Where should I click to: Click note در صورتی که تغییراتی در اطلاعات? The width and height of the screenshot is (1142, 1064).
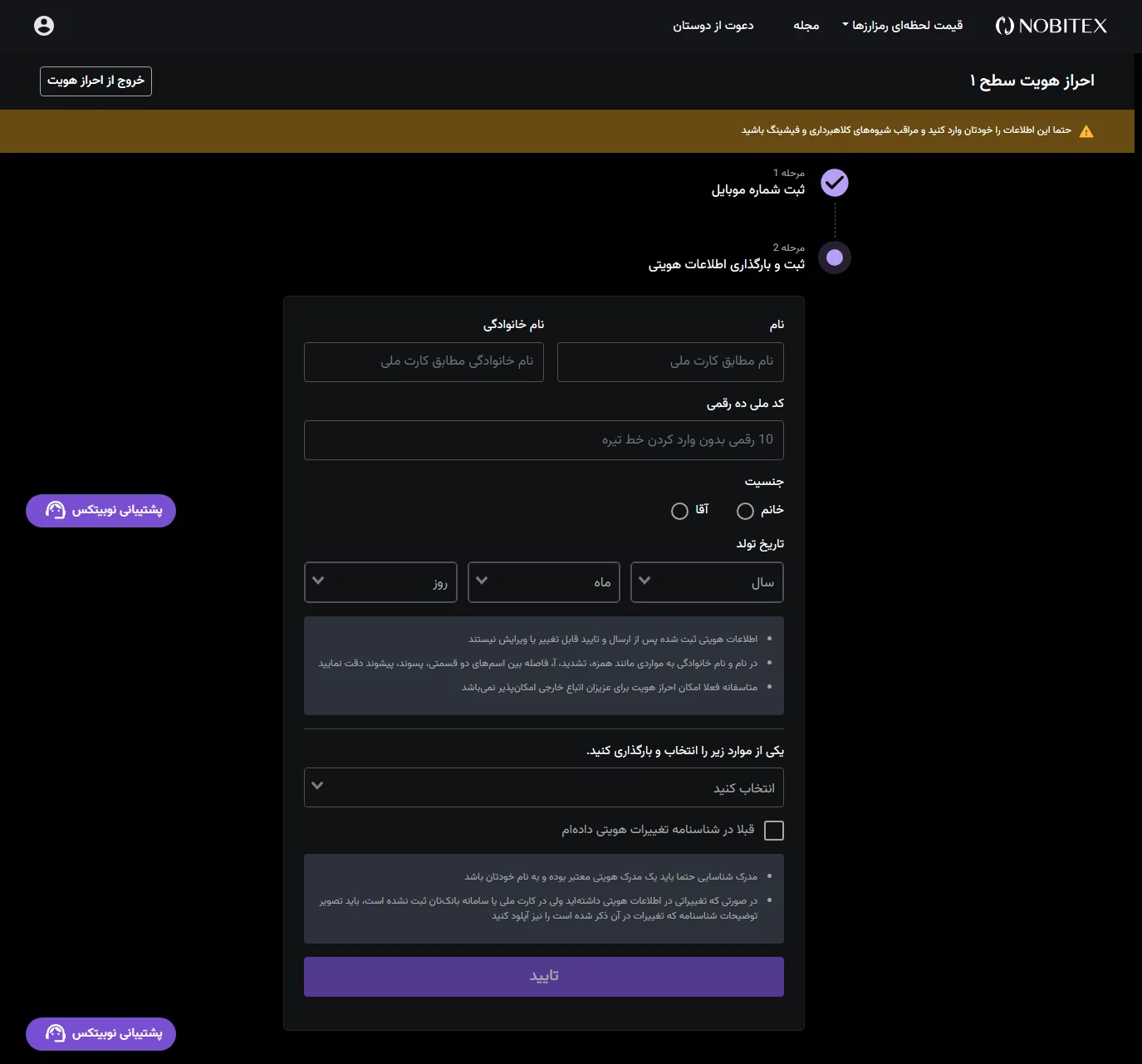point(539,909)
